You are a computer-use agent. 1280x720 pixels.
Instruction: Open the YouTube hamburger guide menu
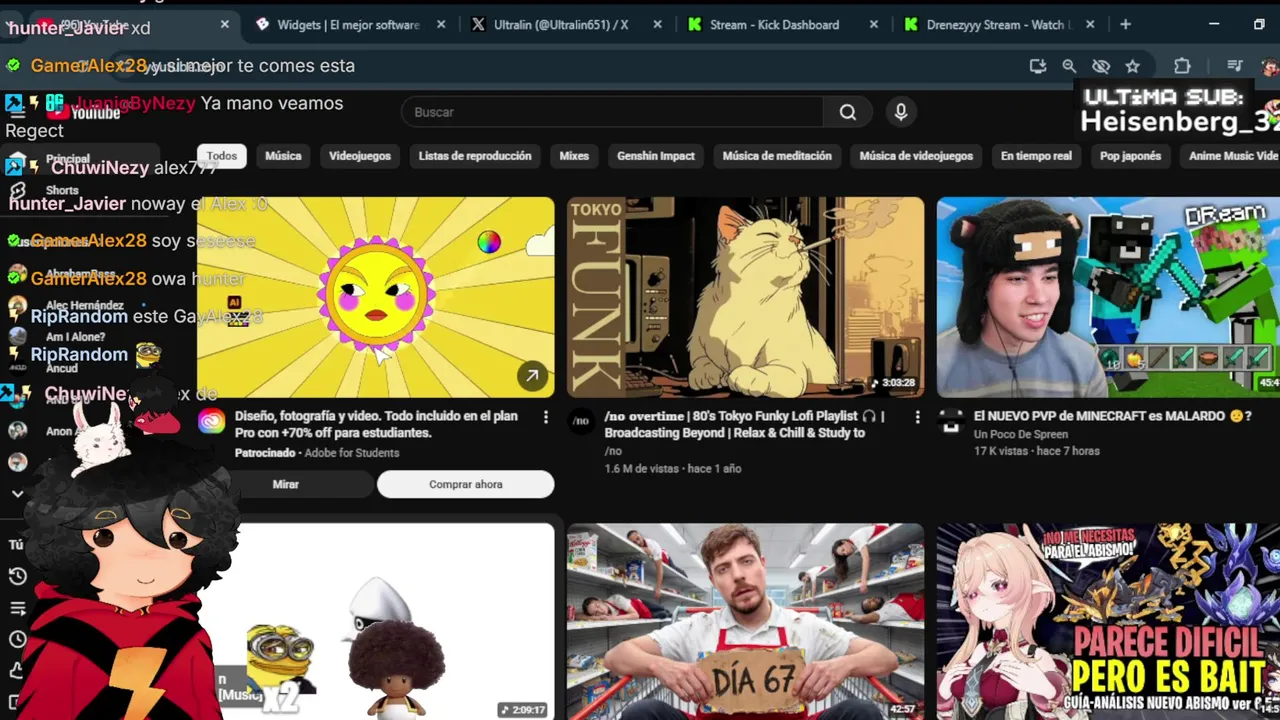click(17, 113)
